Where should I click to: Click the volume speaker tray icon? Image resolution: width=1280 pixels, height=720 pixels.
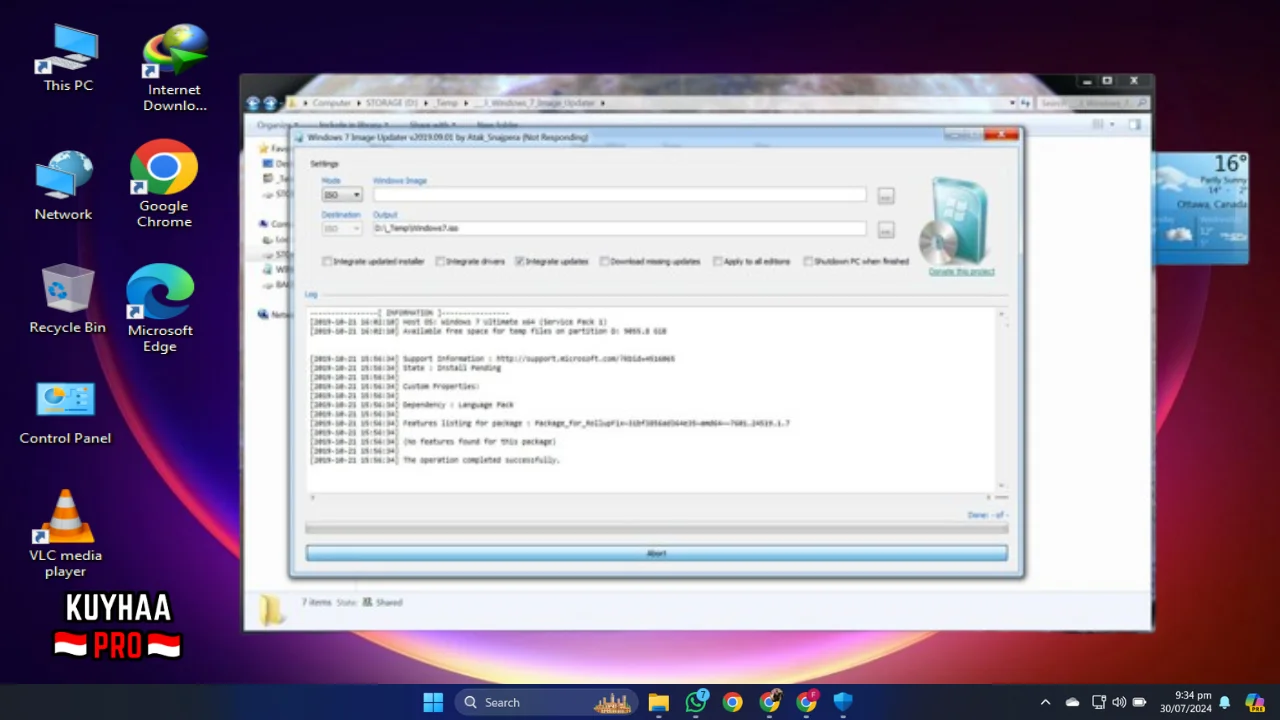pos(1118,702)
